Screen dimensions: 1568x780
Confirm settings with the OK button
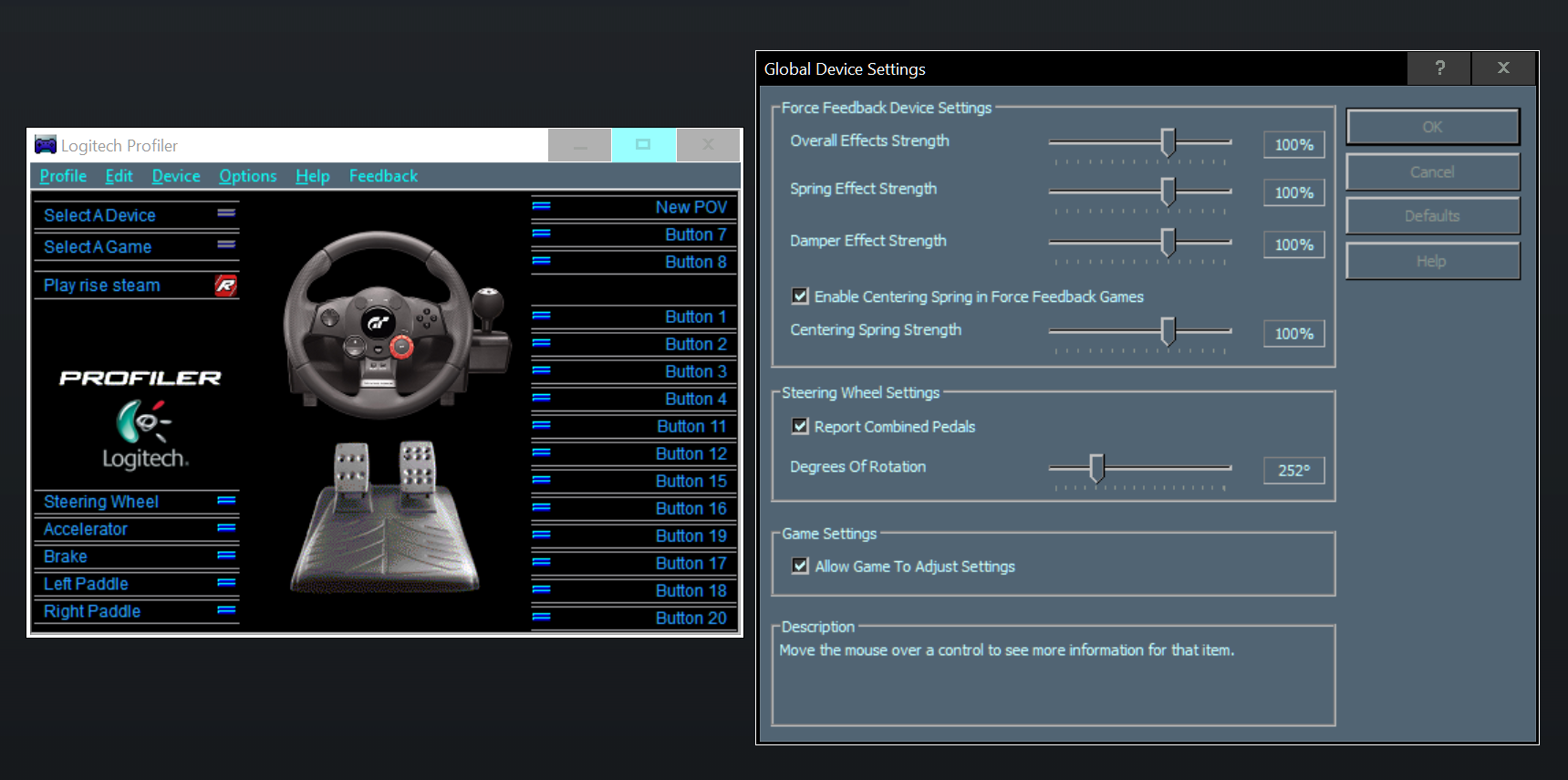click(1432, 127)
